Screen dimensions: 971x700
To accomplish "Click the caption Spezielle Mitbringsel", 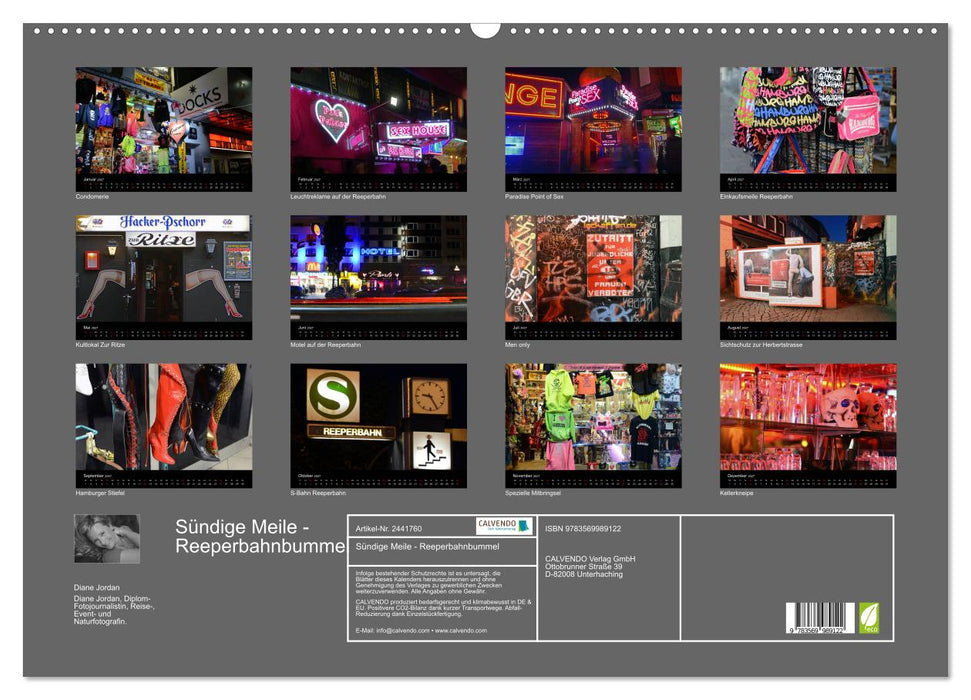I will (533, 493).
